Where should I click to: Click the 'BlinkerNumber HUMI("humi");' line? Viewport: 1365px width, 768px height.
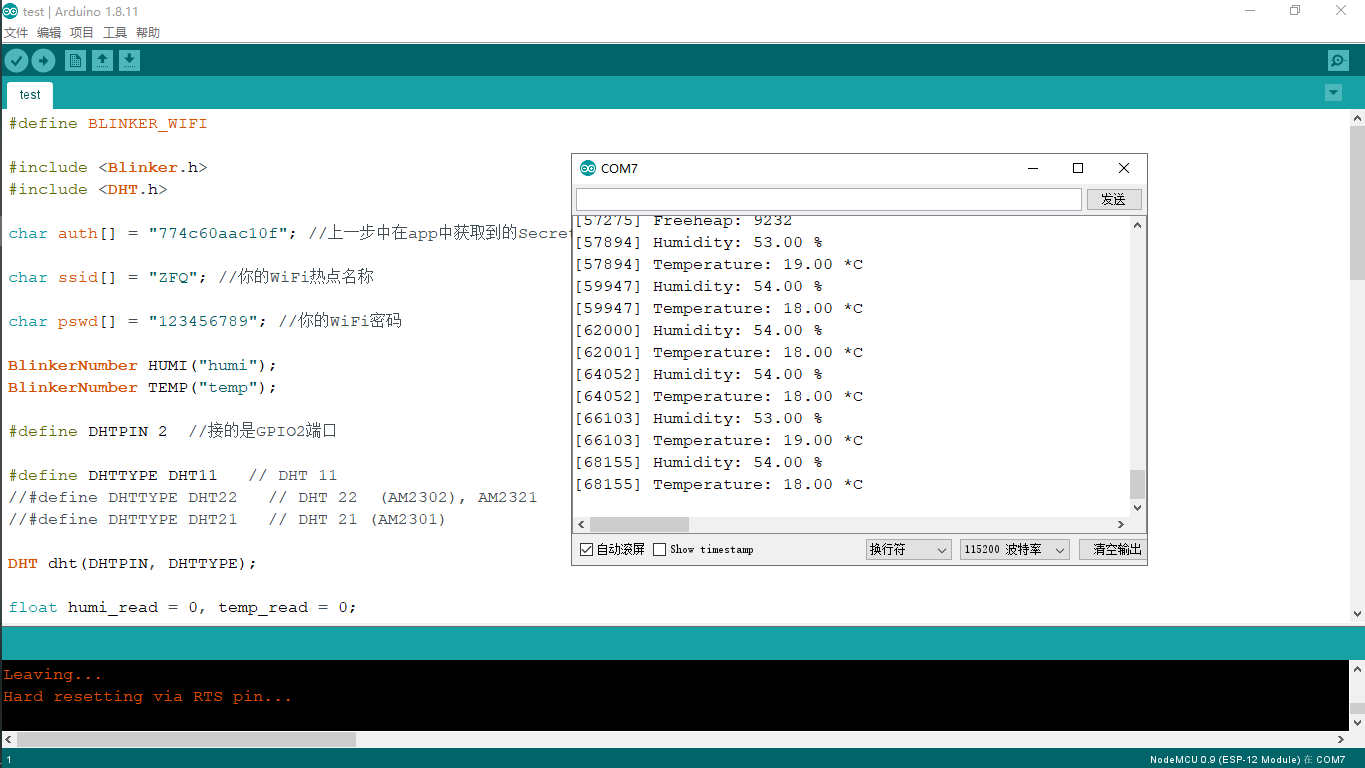[142, 366]
